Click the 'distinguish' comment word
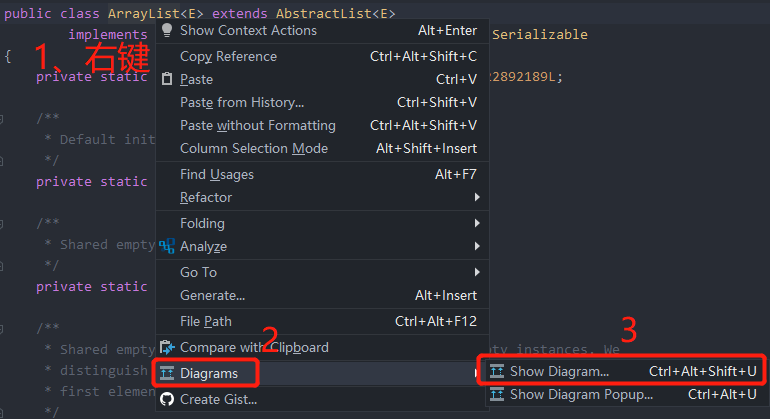This screenshot has height=419, width=770. tap(104, 370)
